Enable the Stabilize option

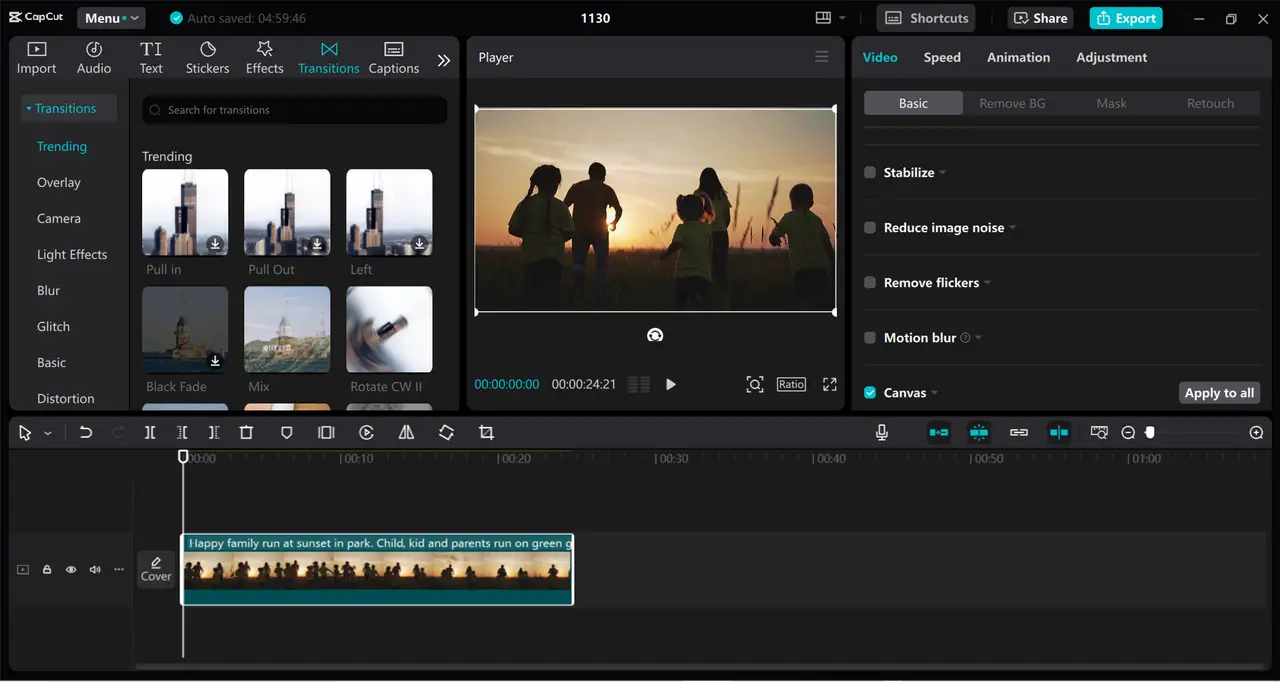coord(869,172)
